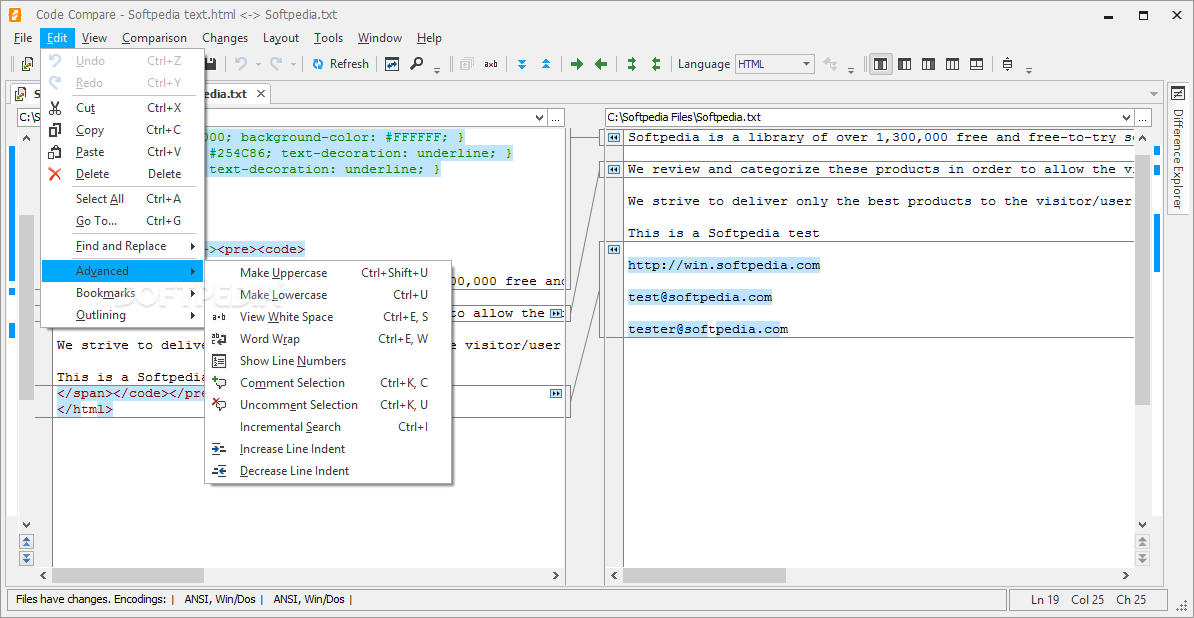Image resolution: width=1194 pixels, height=618 pixels.
Task: Expand the Bookmarks submenu
Action: click(x=123, y=293)
